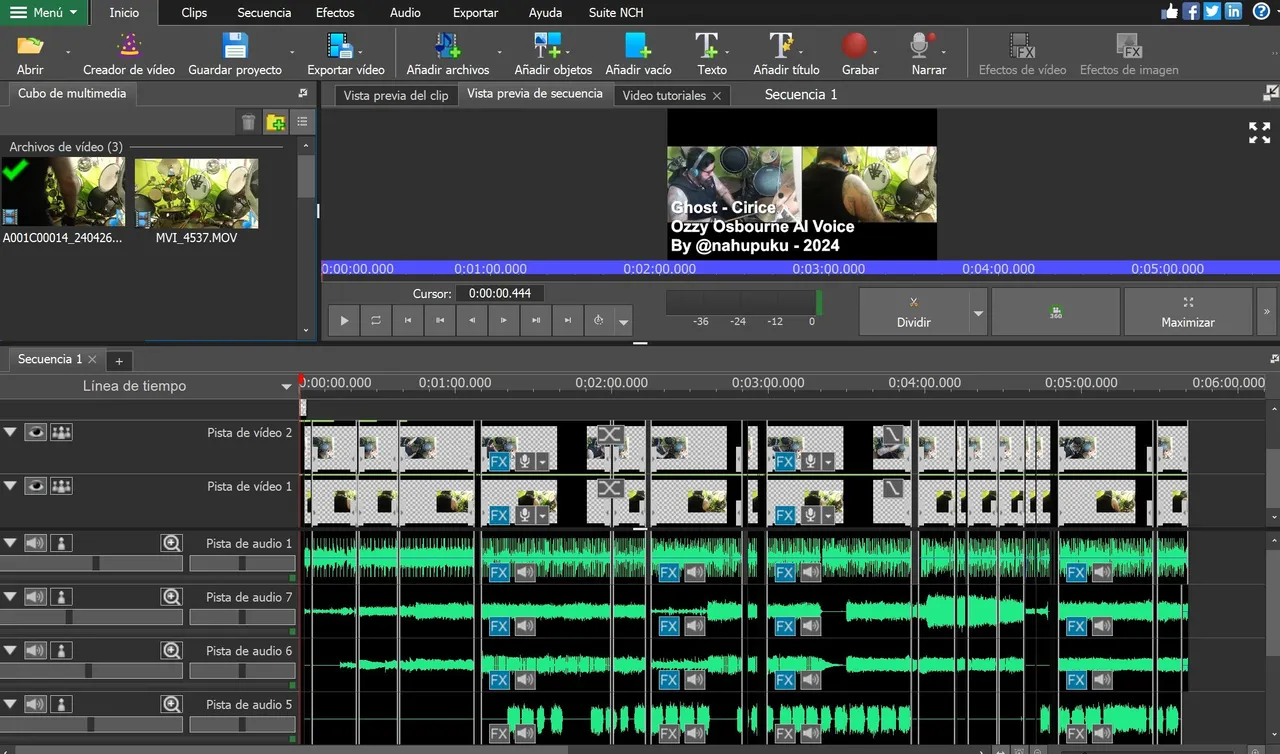This screenshot has width=1280, height=754.
Task: Click the blue preview timeline bar at 0:02:00.000
Action: coord(659,268)
